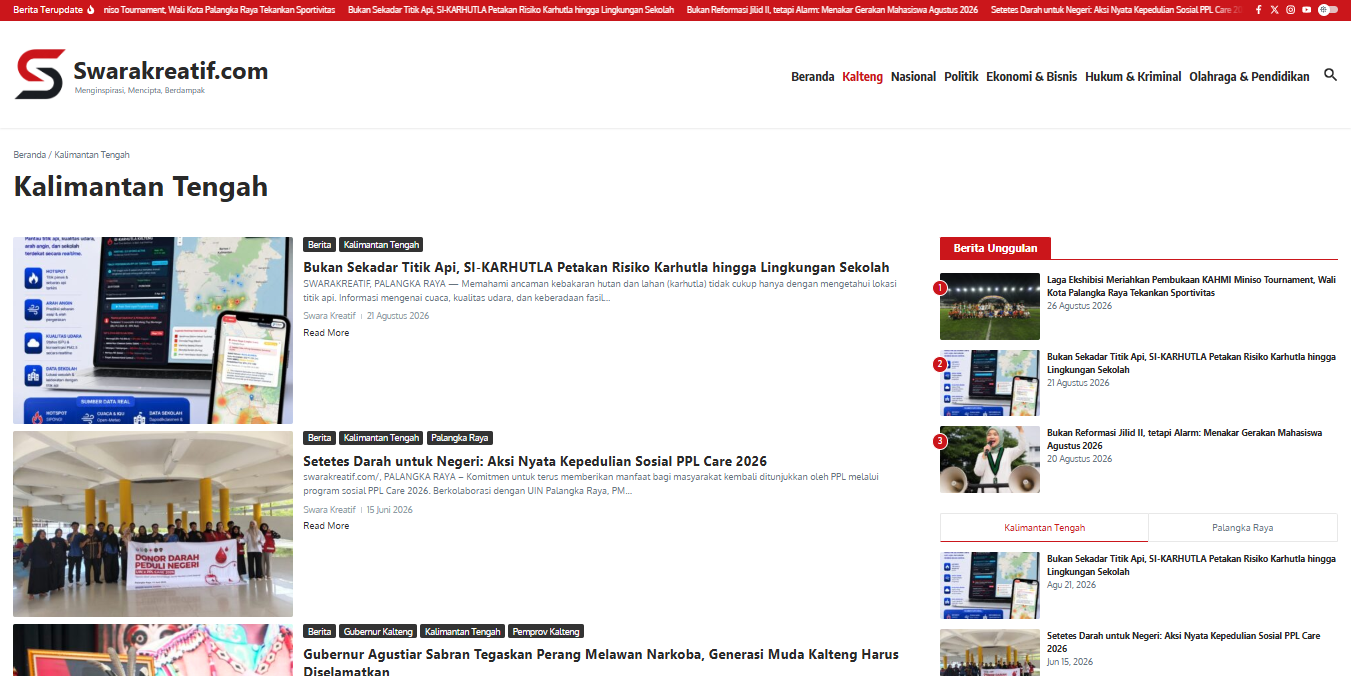The image size is (1351, 676).
Task: Open the Gubernur Agustiar Sabran article thumbnail
Action: [153, 650]
